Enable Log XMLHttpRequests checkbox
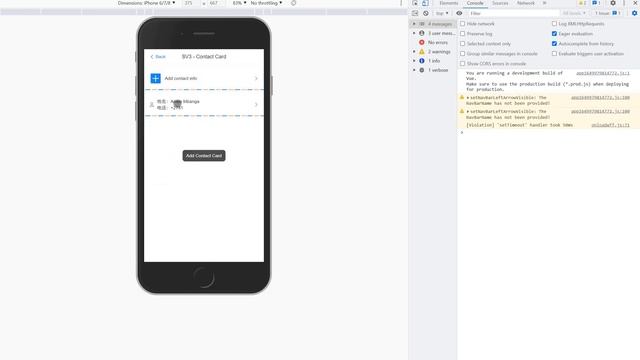The width and height of the screenshot is (640, 360). (554, 24)
